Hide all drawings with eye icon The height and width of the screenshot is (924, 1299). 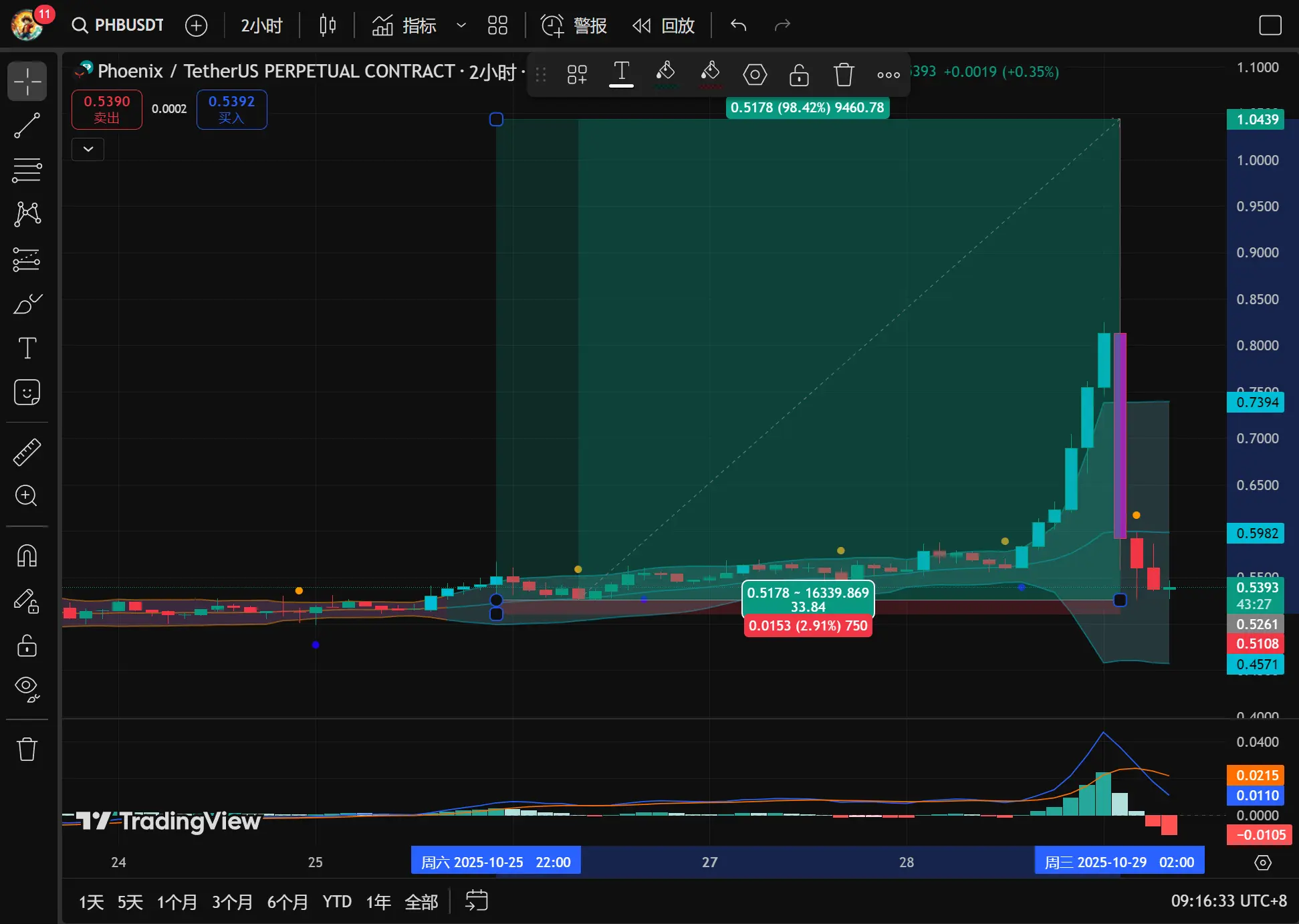click(27, 688)
